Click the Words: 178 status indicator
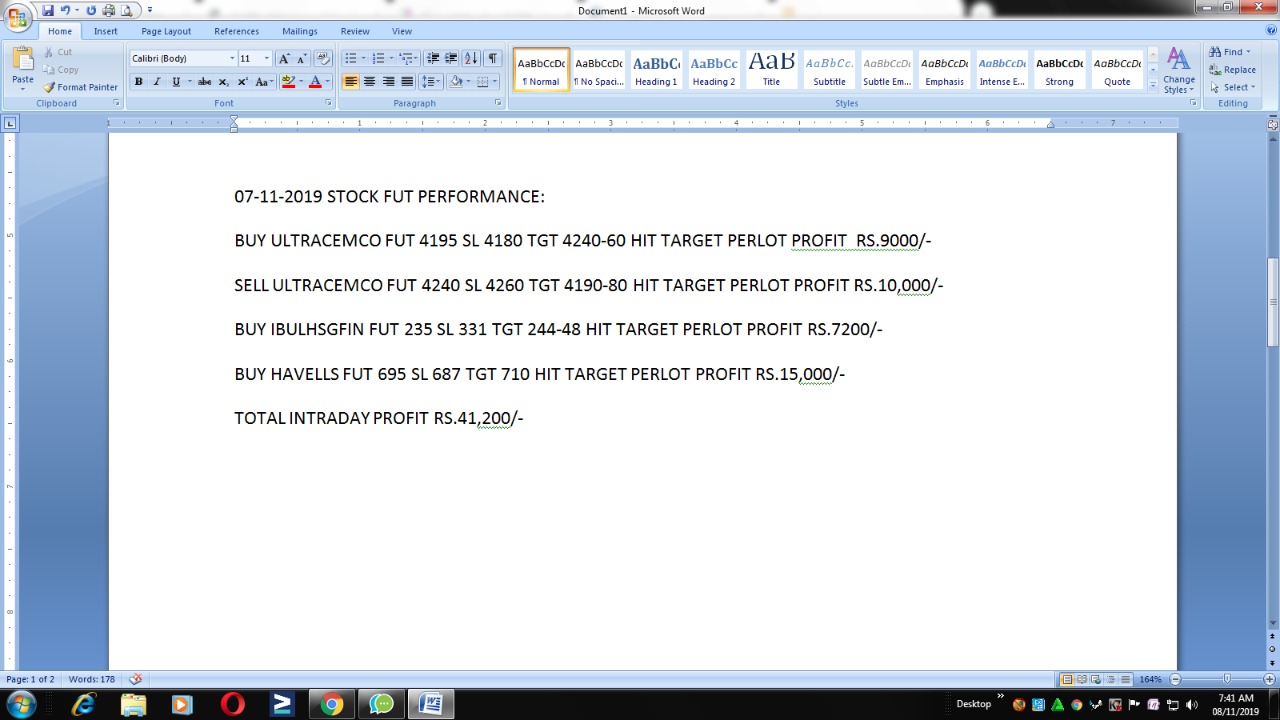Screen dimensions: 1280x720 coord(92,679)
